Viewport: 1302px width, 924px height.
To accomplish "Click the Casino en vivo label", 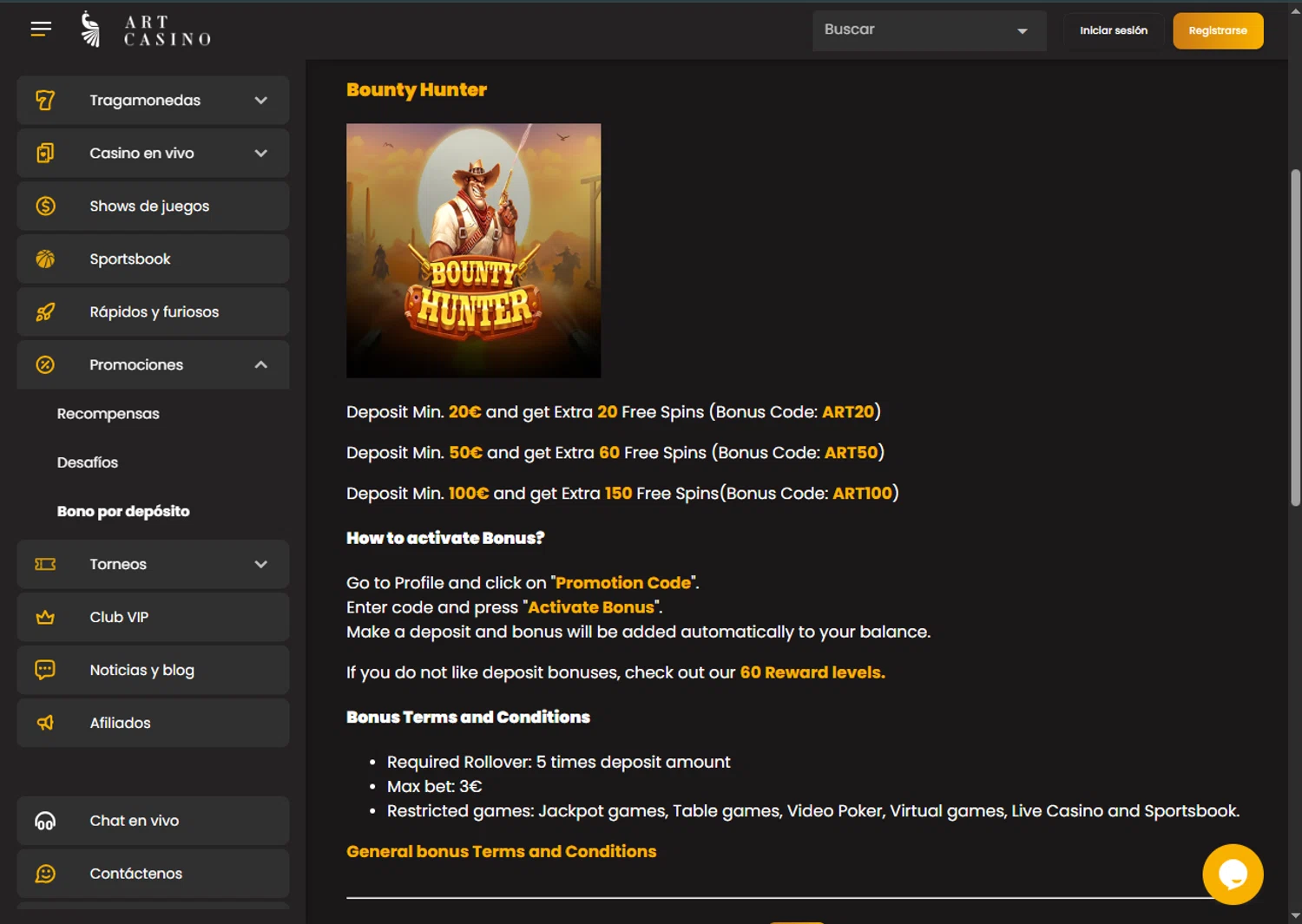I will tap(142, 154).
